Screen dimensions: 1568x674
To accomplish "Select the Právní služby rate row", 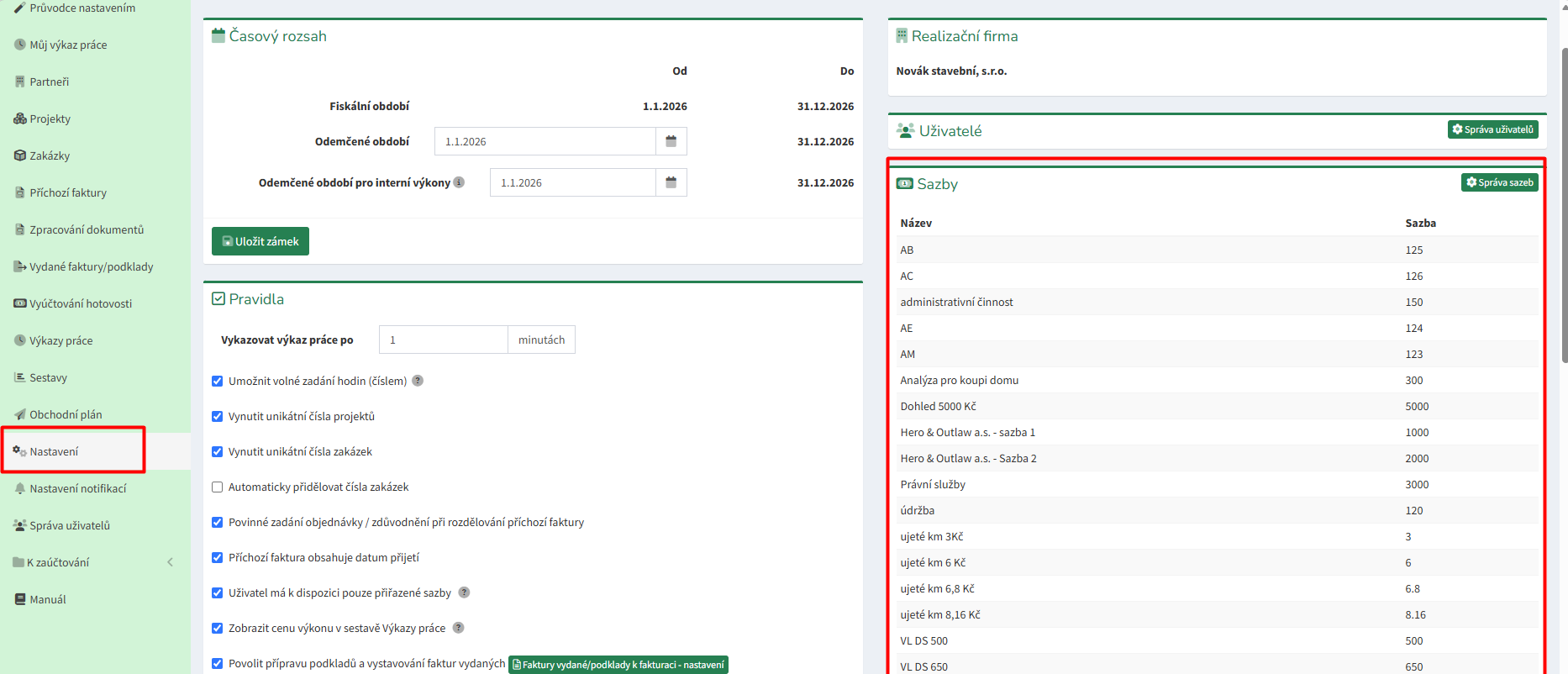I will pos(1217,484).
